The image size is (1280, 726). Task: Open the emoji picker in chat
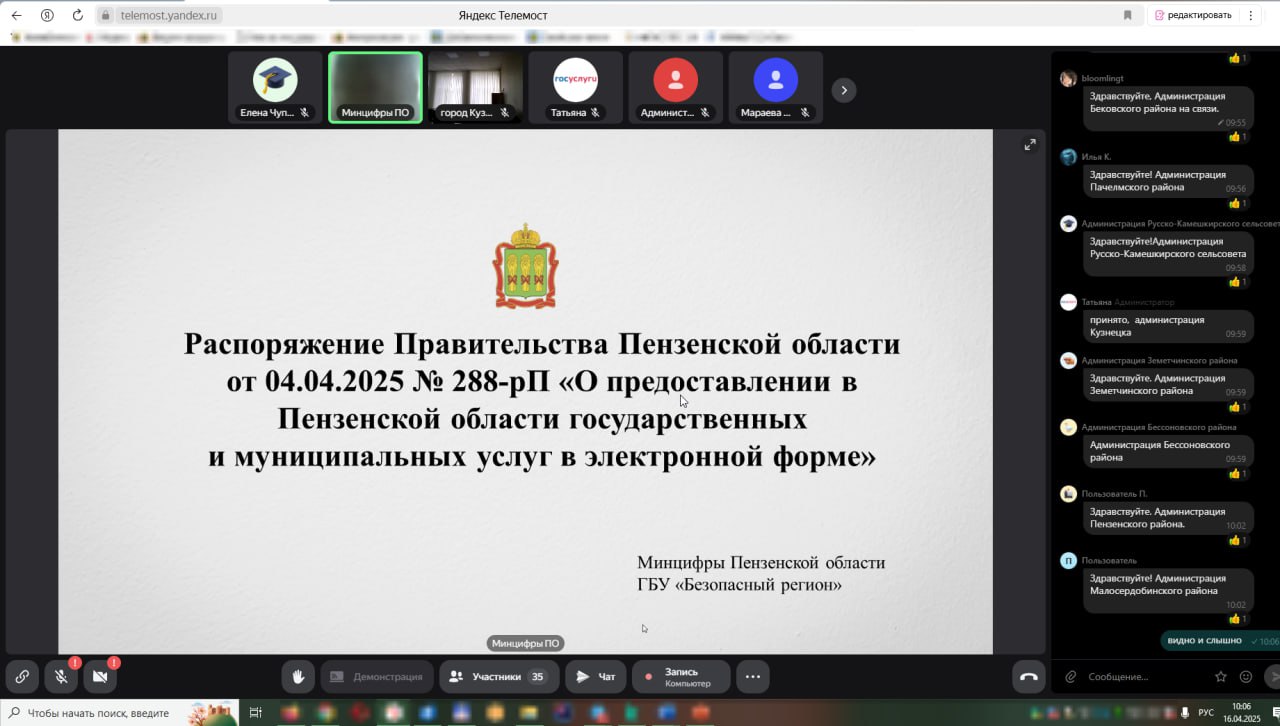coord(1246,677)
